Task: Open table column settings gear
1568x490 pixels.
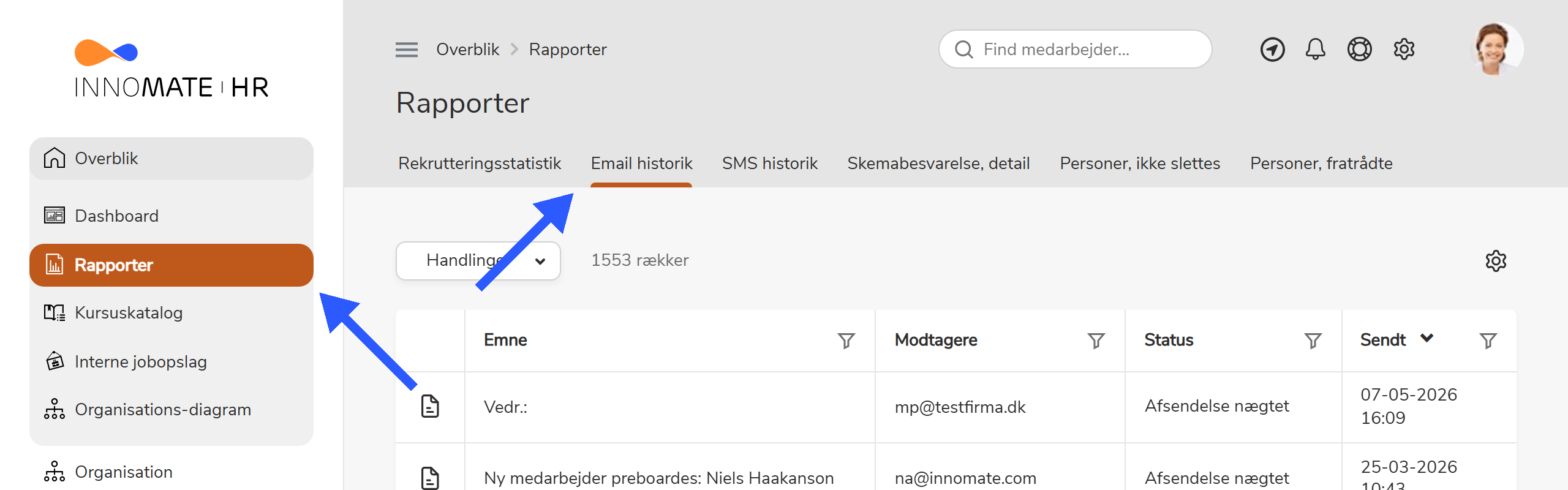Action: 1496,261
